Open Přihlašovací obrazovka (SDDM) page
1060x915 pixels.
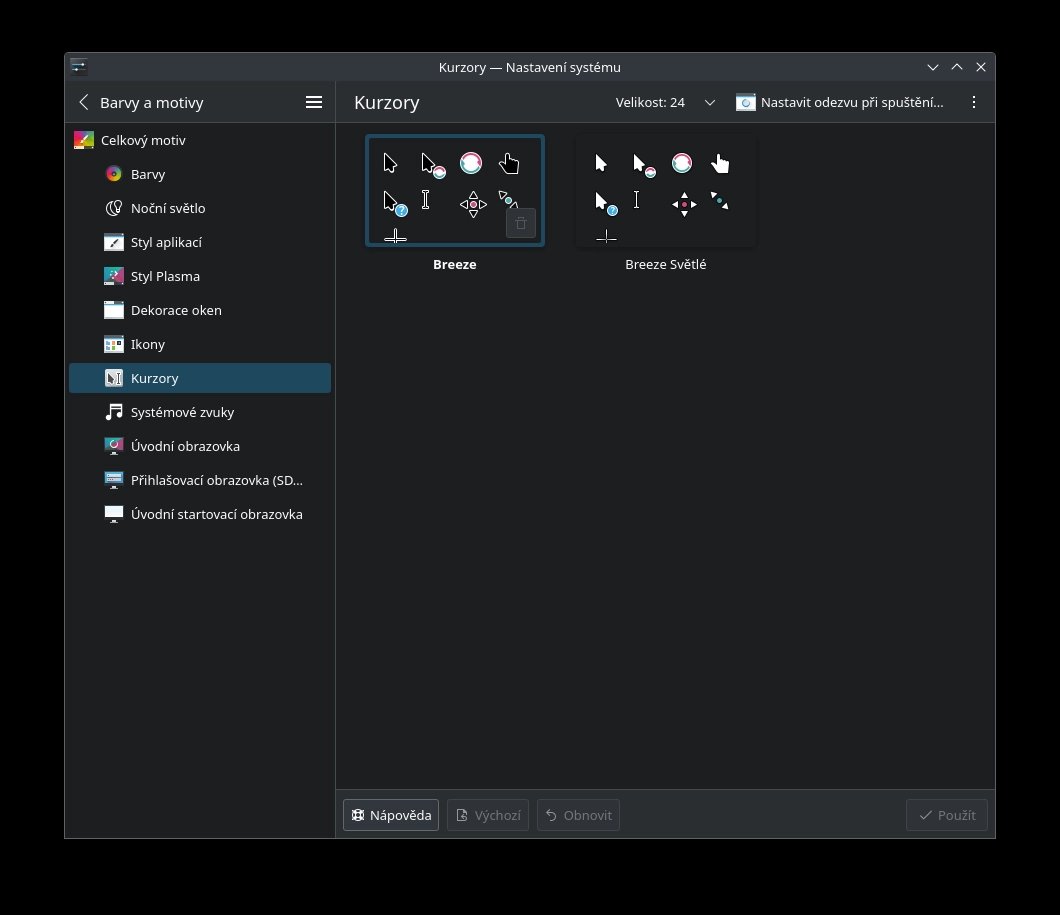click(215, 480)
